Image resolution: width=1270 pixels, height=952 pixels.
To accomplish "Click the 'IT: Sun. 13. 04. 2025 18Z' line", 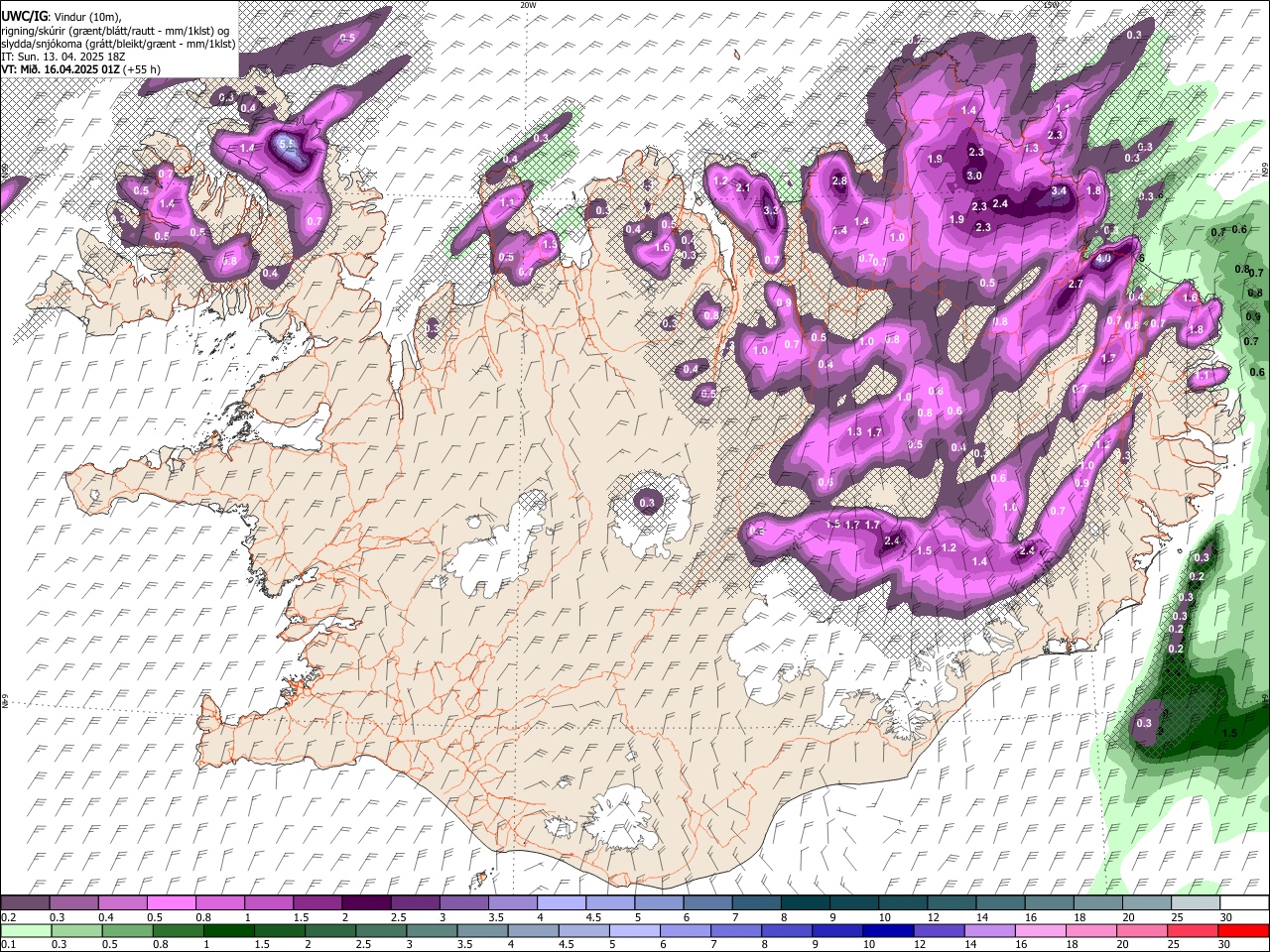I will pyautogui.click(x=62, y=57).
